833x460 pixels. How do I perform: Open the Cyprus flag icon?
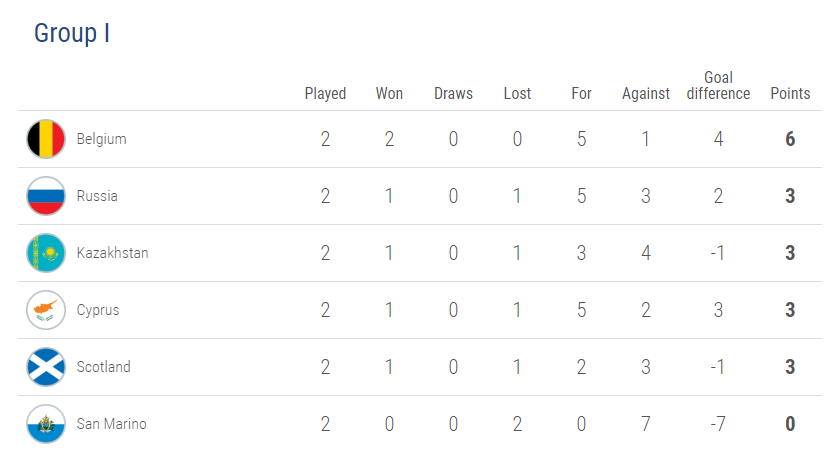point(46,310)
